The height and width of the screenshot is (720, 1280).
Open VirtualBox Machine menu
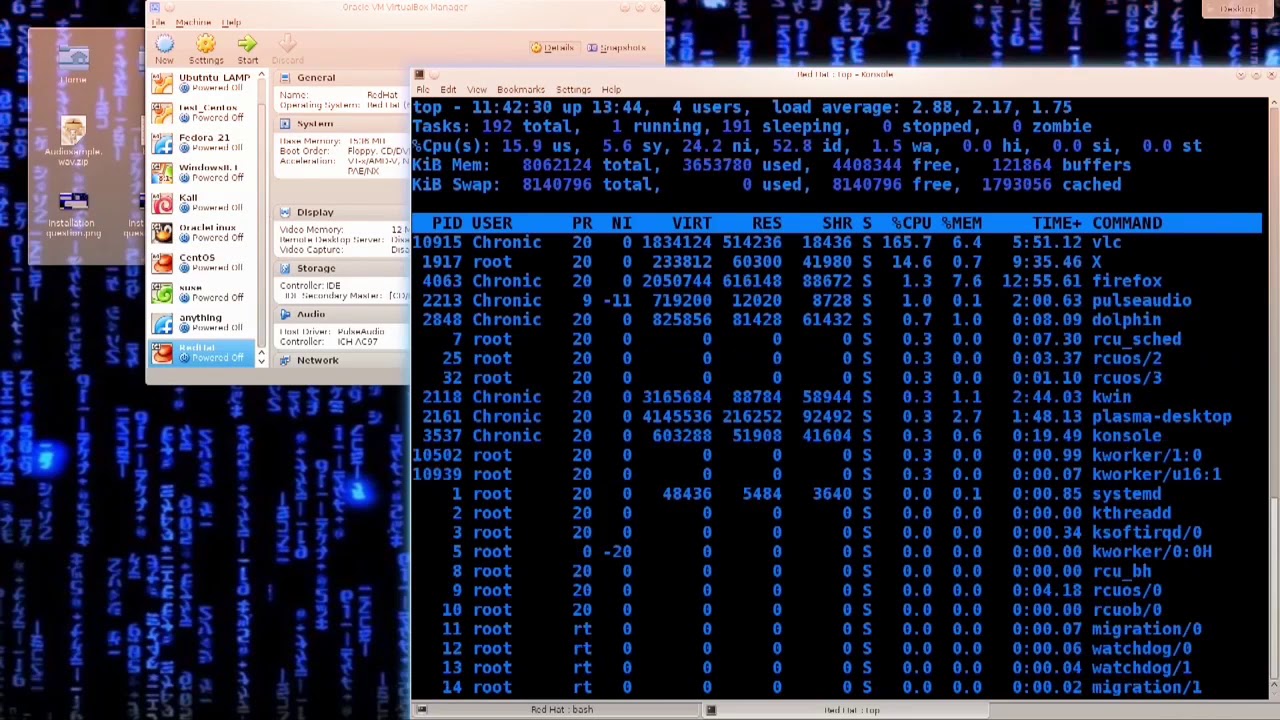coord(193,22)
